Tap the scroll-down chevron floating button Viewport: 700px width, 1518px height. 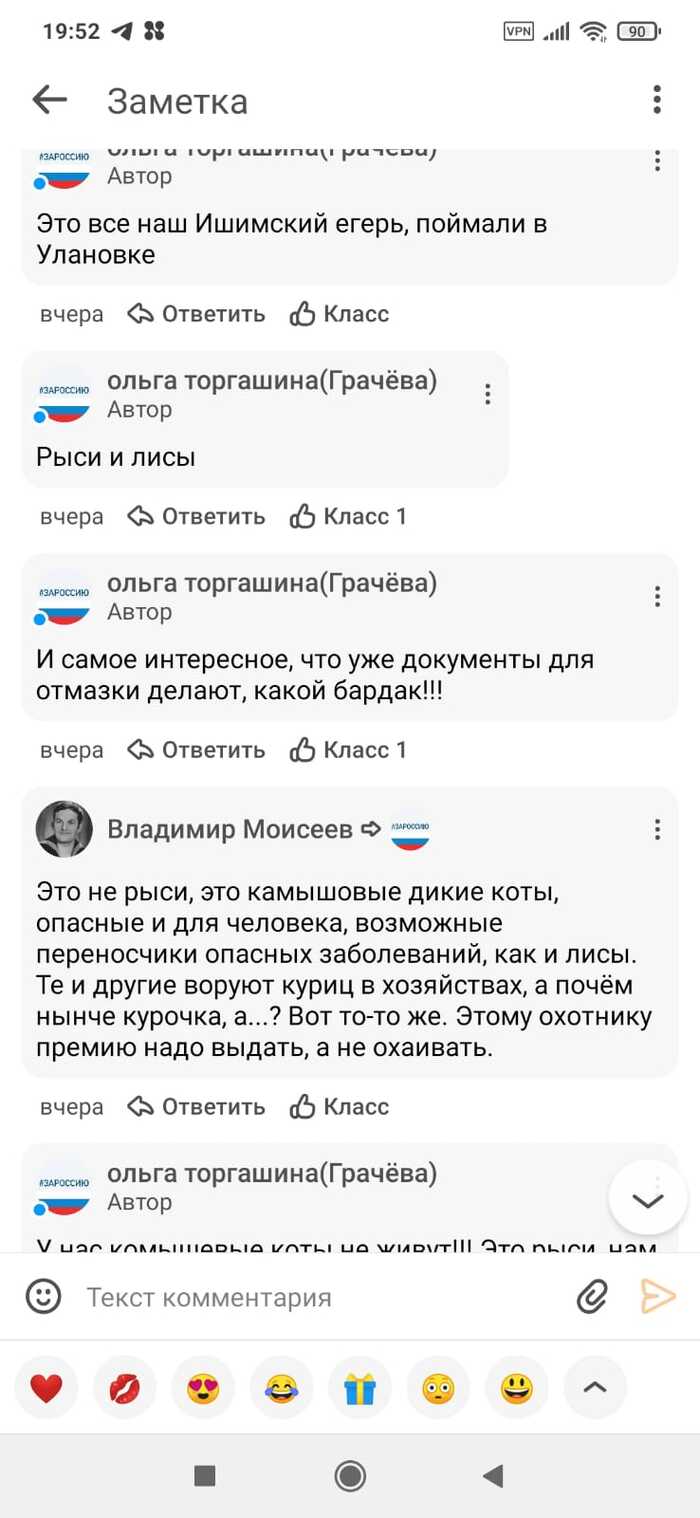pyautogui.click(x=647, y=1200)
